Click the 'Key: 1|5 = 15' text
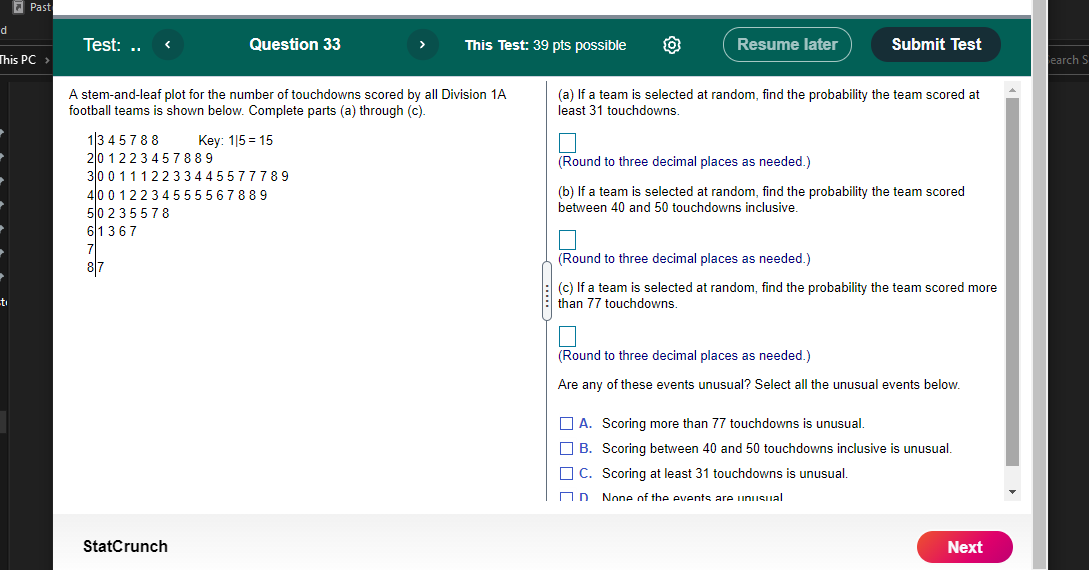This screenshot has width=1089, height=570. point(235,141)
